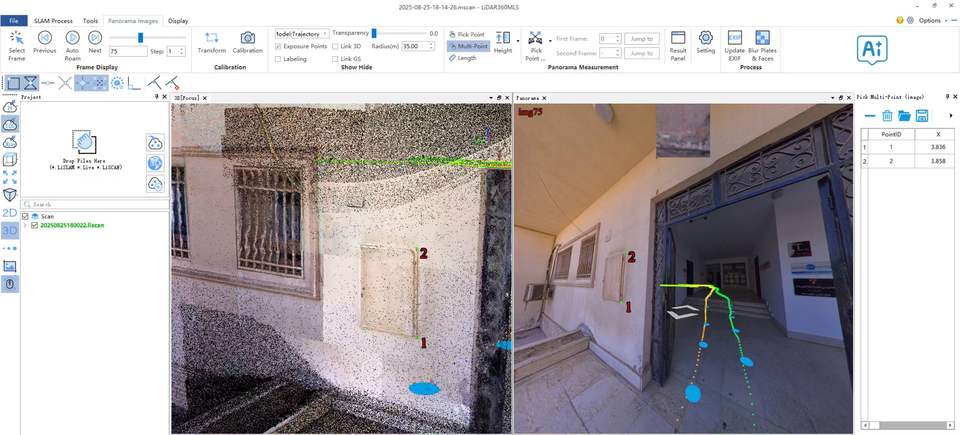This screenshot has width=960, height=435.
Task: Enable the Link GS checkbox
Action: 336,59
